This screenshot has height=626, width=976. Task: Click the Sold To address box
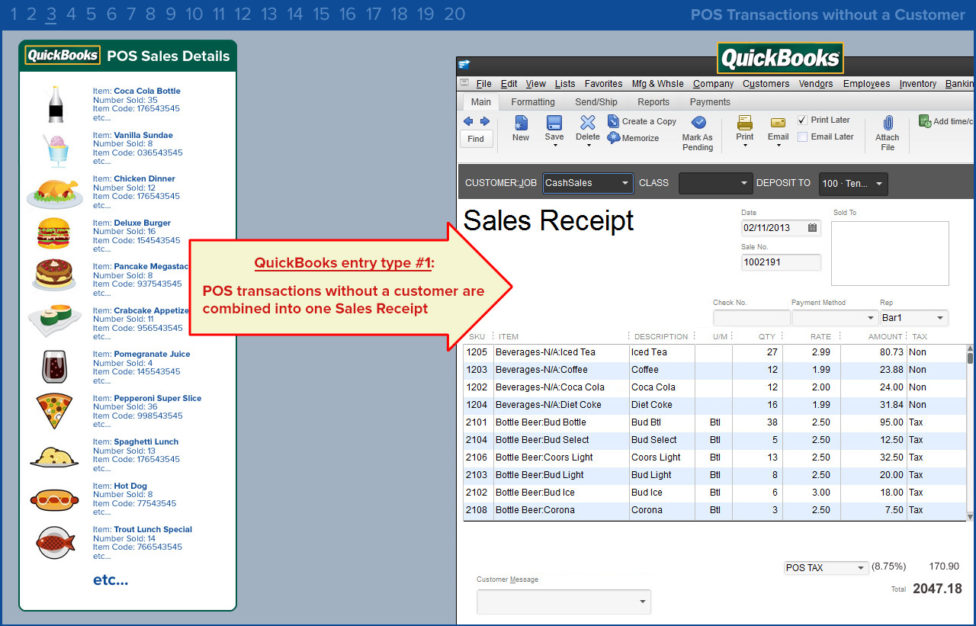889,253
